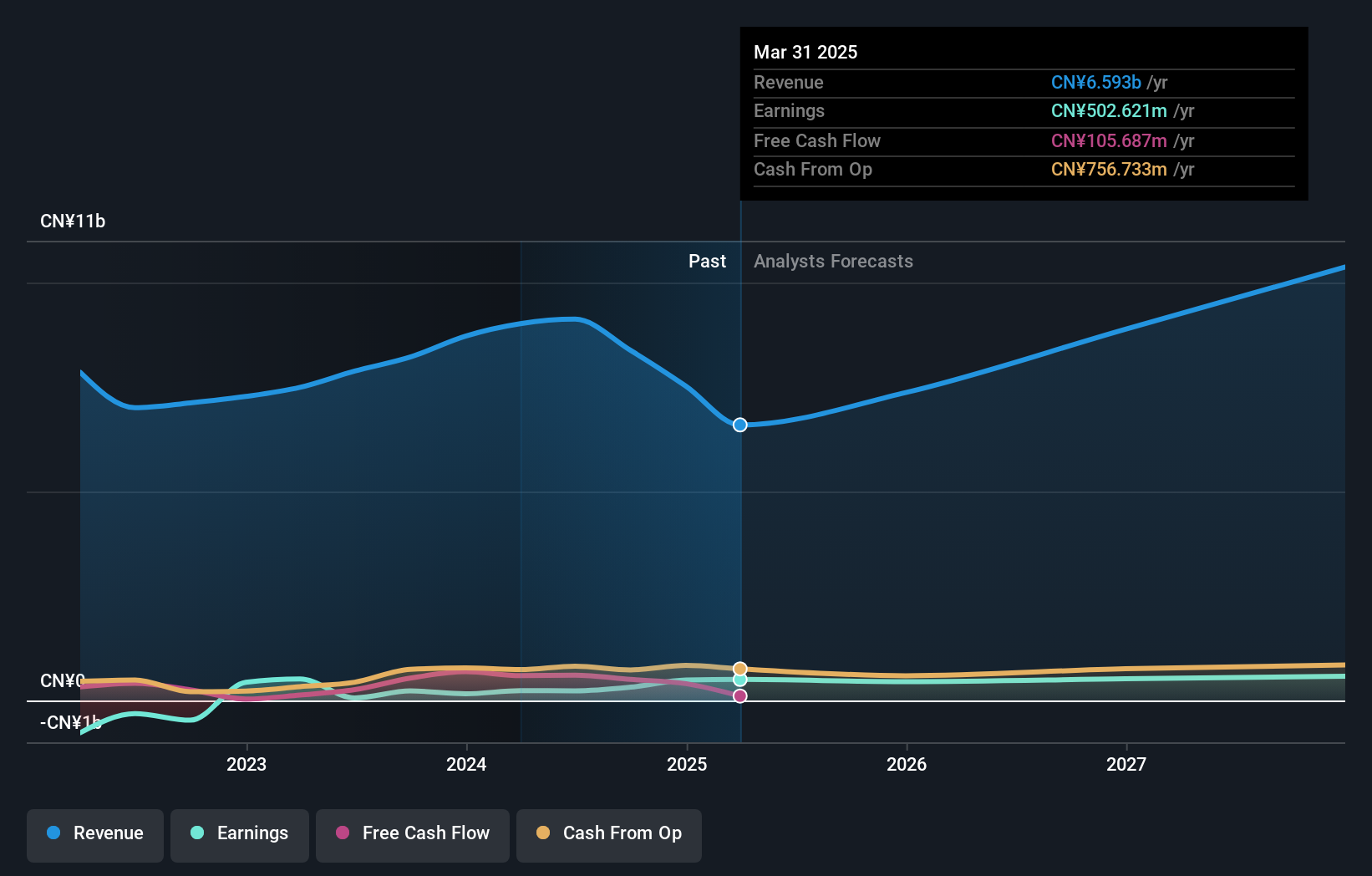Click the 2025 x-axis label
Screen dimensions: 1372x876
pos(687,764)
